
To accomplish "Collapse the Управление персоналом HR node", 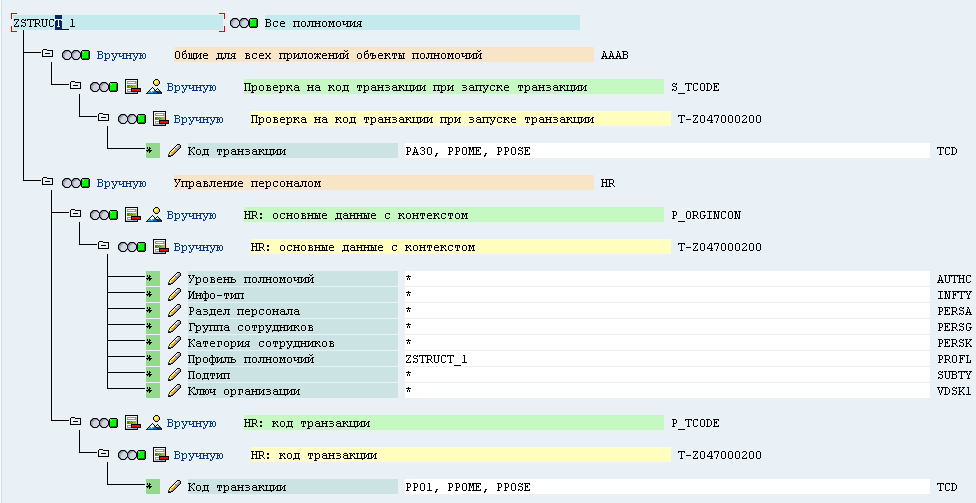I will (47, 182).
